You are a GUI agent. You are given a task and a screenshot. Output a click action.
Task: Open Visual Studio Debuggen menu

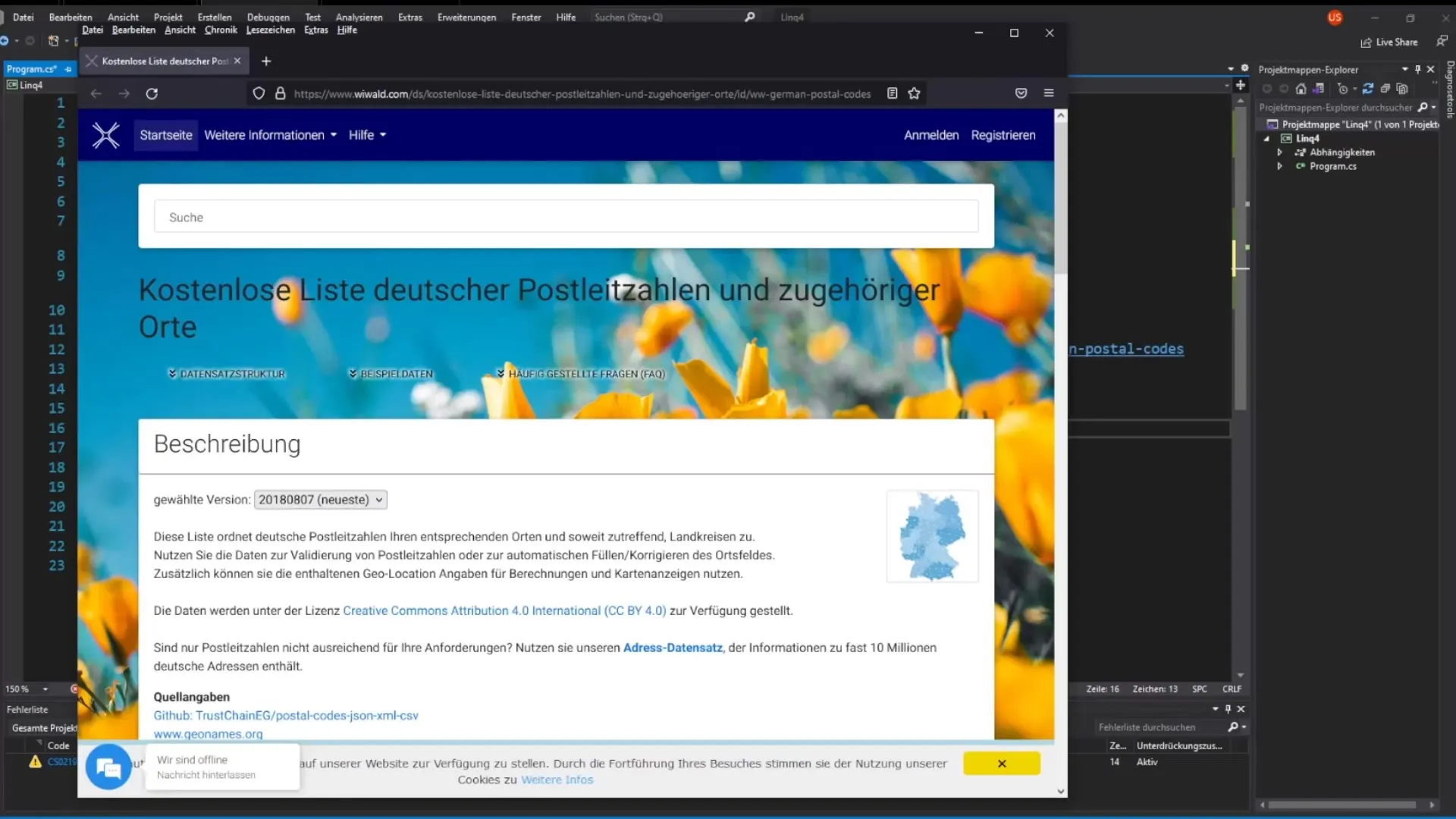pyautogui.click(x=268, y=17)
